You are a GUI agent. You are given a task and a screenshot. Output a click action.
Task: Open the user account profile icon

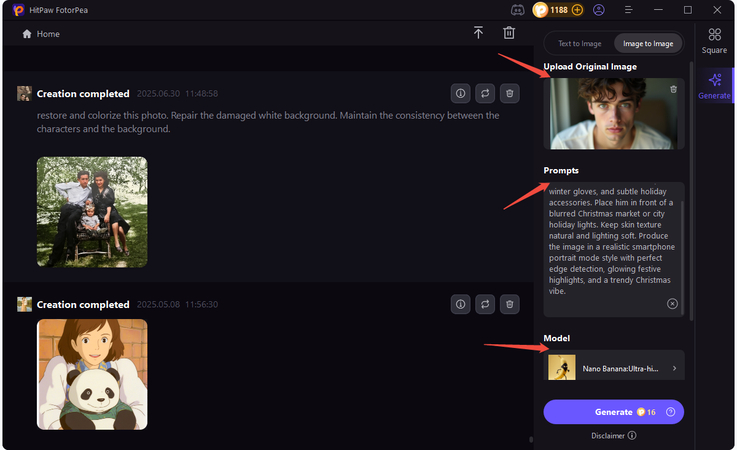[599, 10]
